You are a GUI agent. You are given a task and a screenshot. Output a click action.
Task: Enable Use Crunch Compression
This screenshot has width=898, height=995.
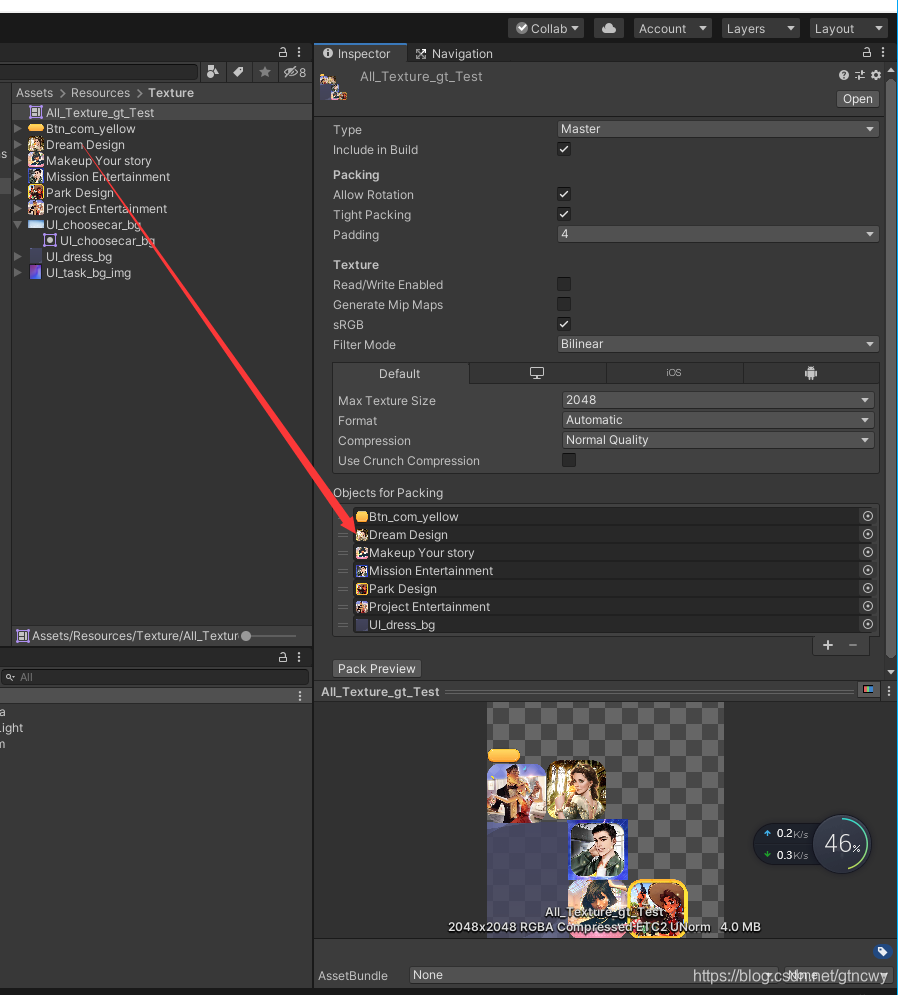click(x=569, y=460)
